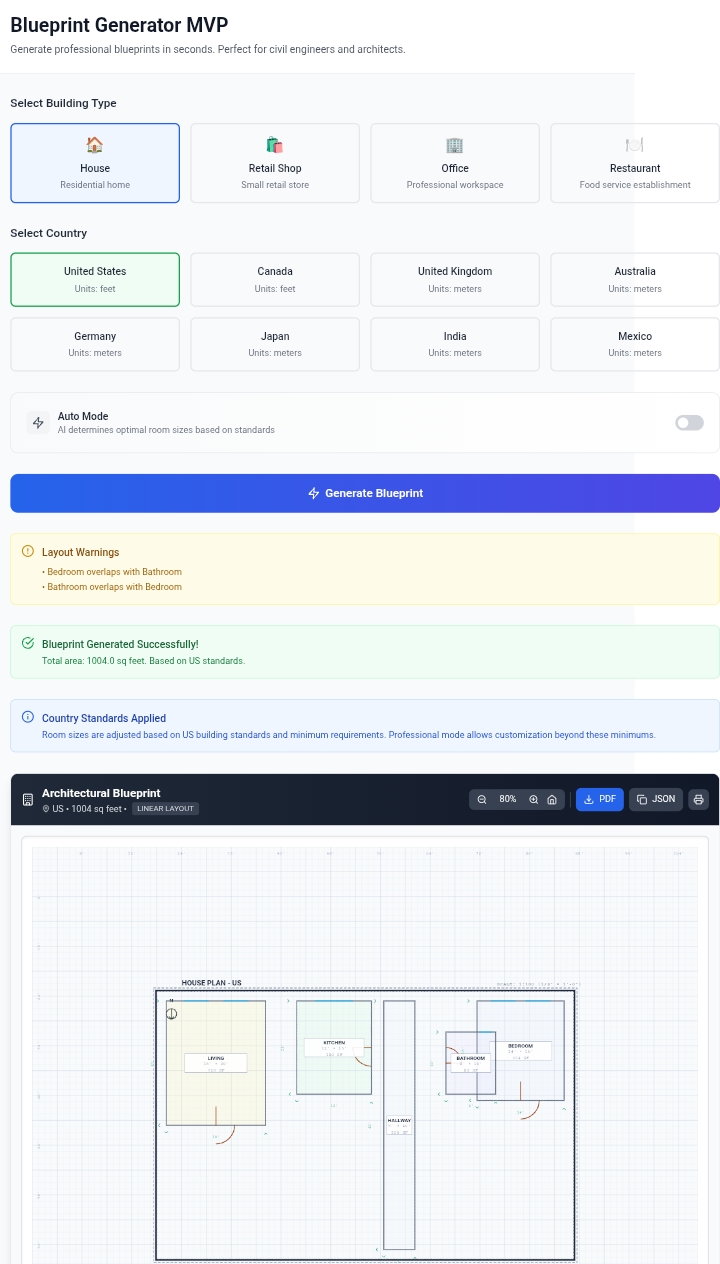Select the House building type

tap(95, 163)
